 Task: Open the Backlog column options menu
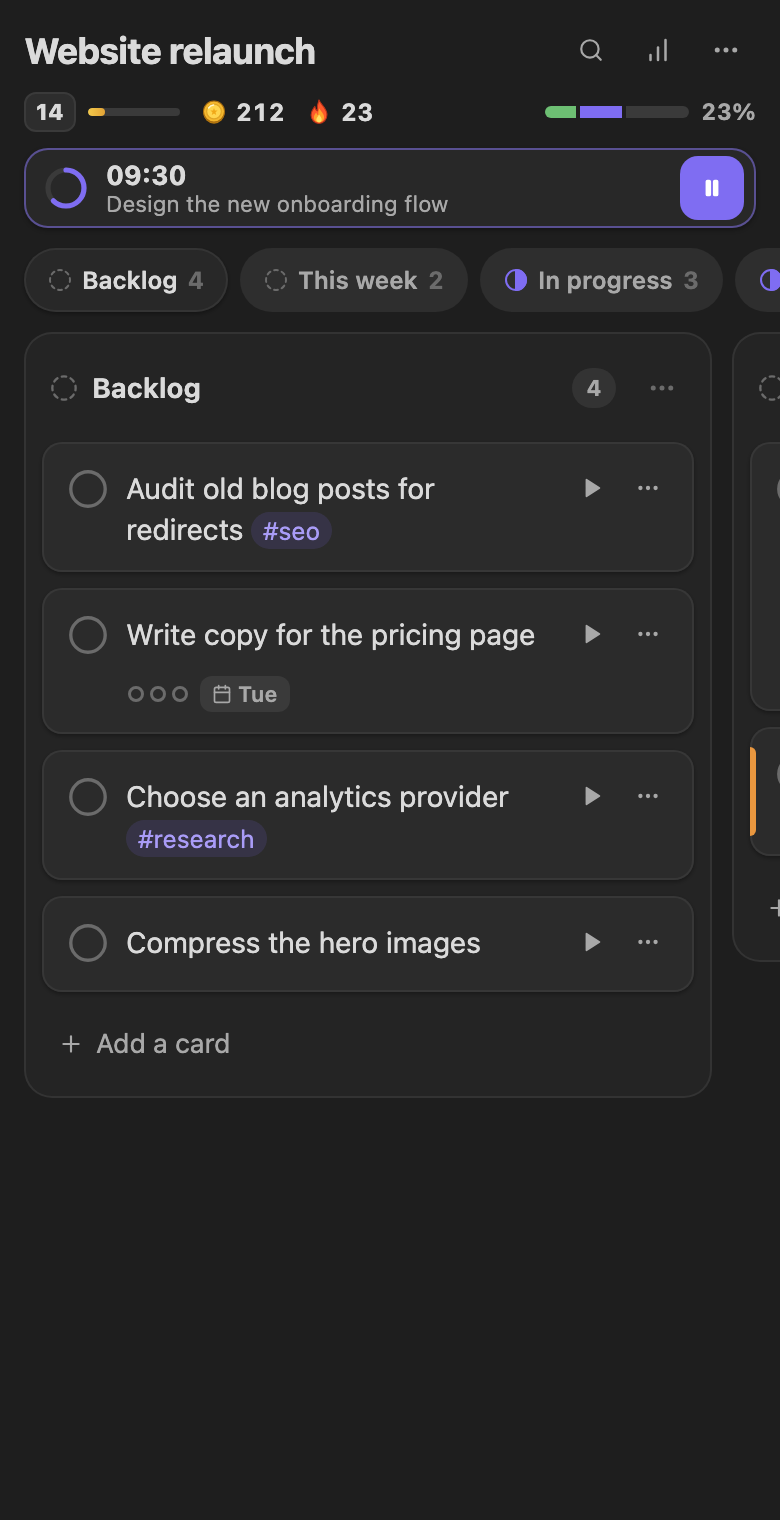click(x=662, y=388)
